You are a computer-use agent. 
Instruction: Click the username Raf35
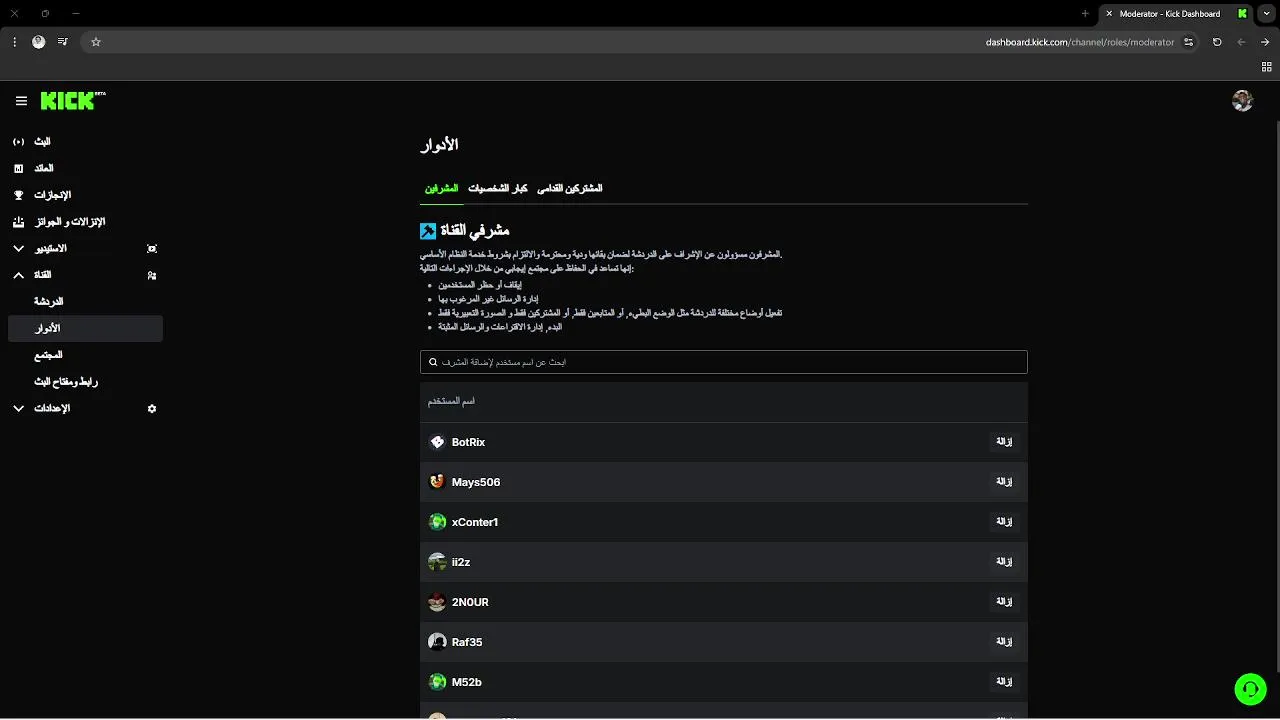point(467,642)
